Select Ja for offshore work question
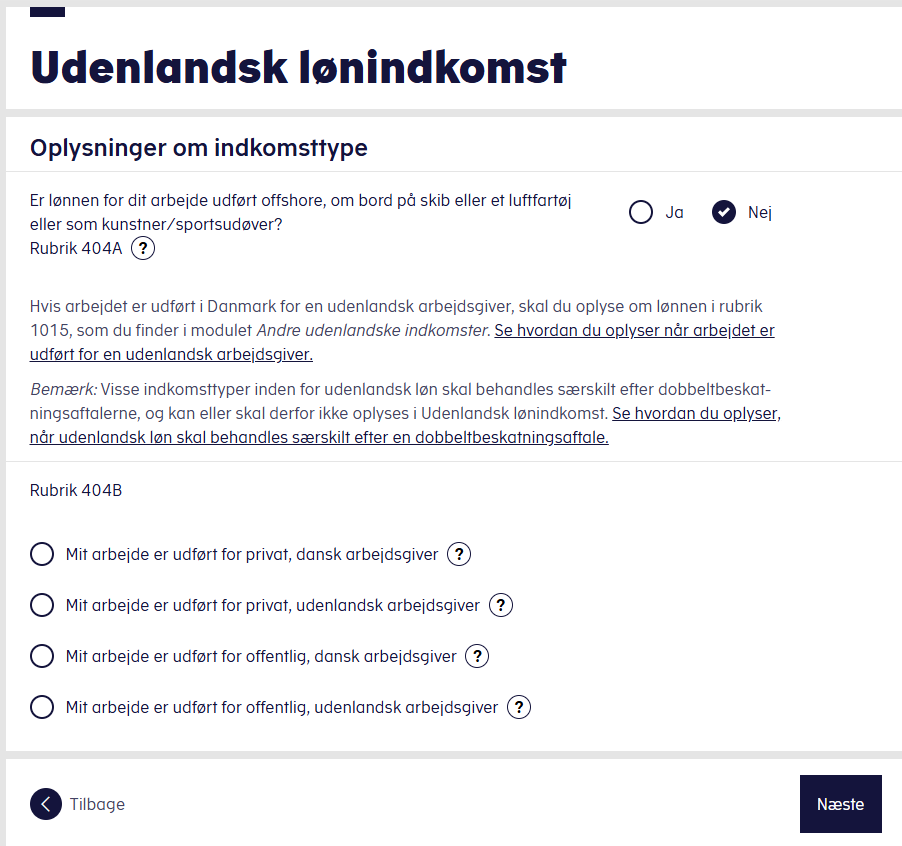 tap(641, 212)
